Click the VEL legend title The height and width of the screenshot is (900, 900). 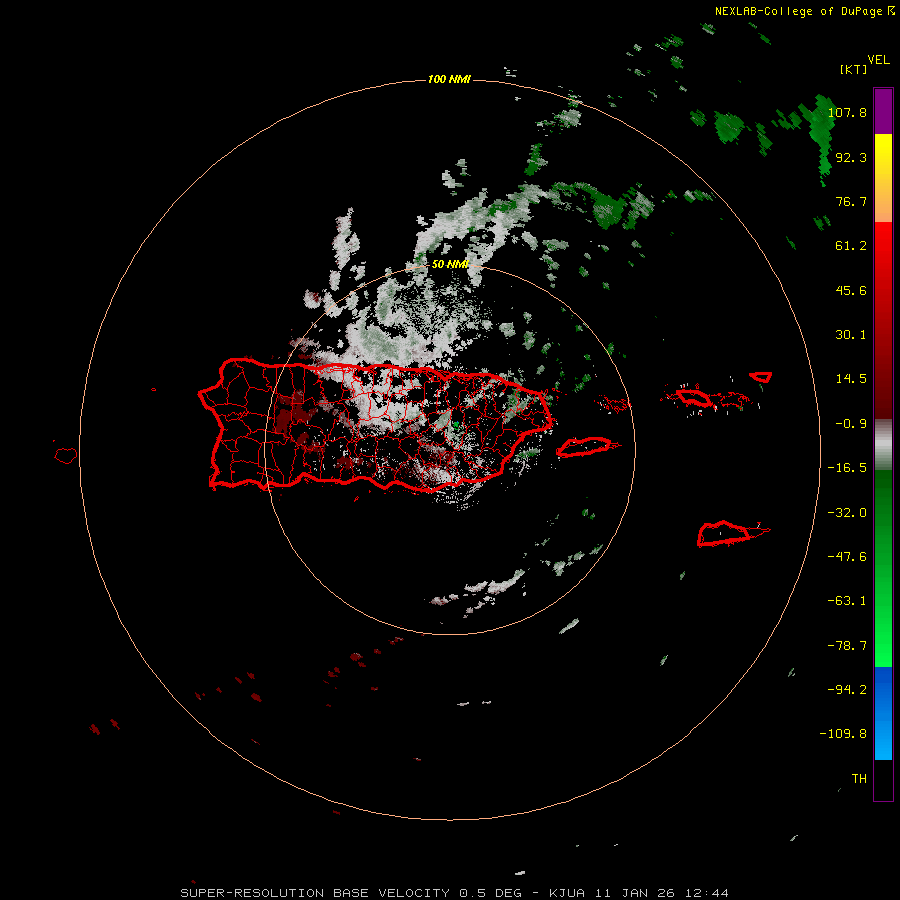tap(878, 60)
